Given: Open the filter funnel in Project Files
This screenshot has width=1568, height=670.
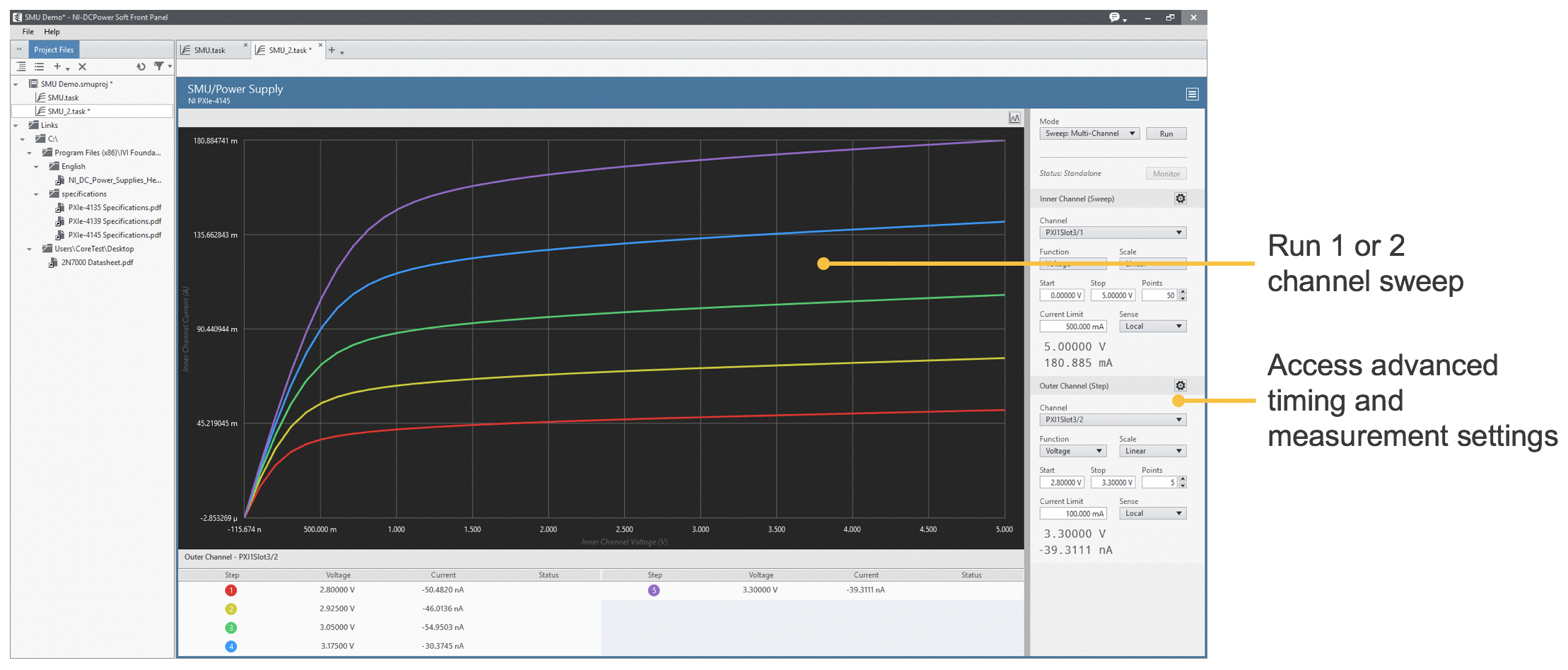Looking at the screenshot, I should [159, 66].
